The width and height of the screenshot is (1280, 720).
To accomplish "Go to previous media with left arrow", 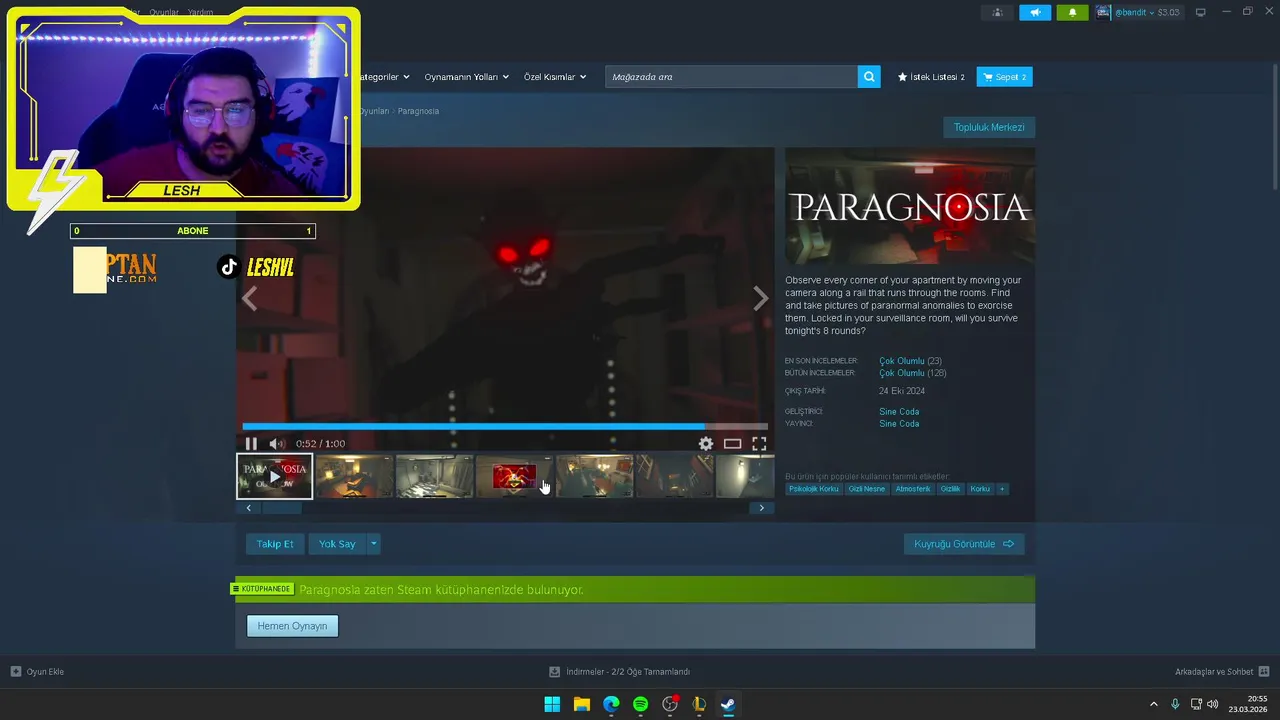I will pyautogui.click(x=249, y=298).
